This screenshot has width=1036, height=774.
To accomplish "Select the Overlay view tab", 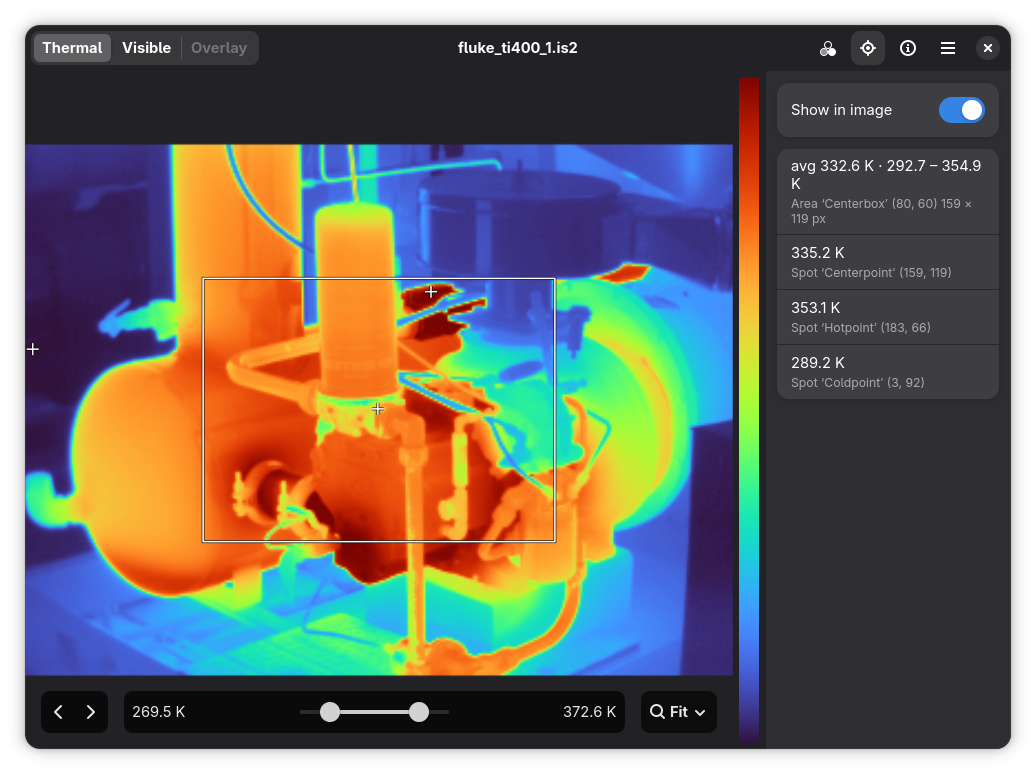I will point(219,48).
